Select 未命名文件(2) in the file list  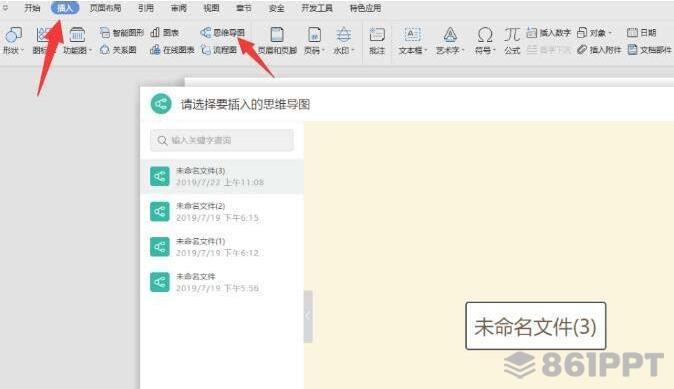[x=222, y=212]
